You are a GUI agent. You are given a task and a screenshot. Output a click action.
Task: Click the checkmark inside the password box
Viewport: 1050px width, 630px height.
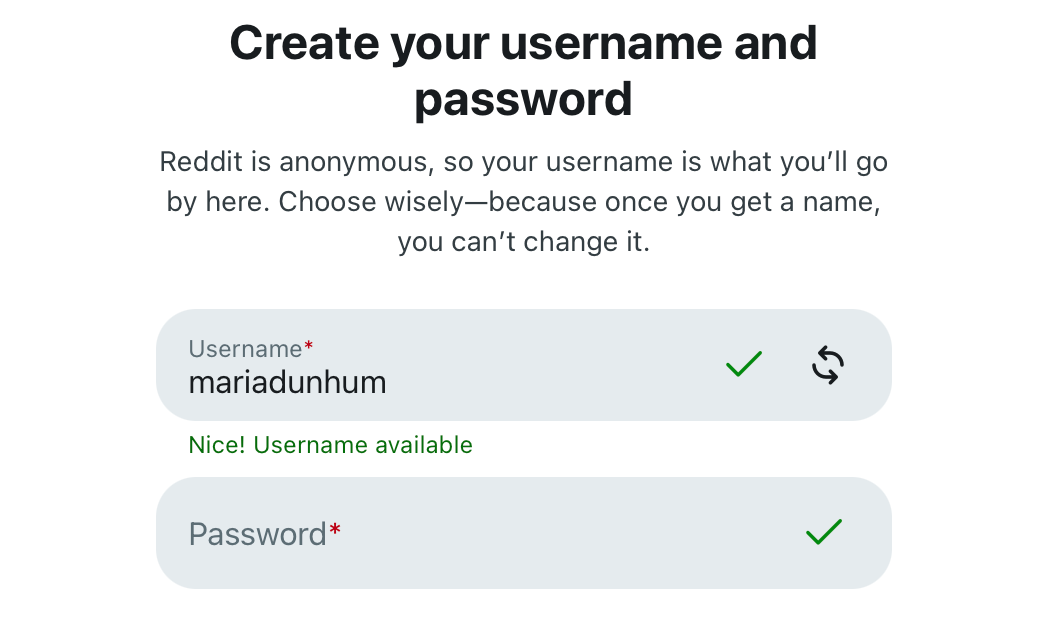[x=824, y=532]
